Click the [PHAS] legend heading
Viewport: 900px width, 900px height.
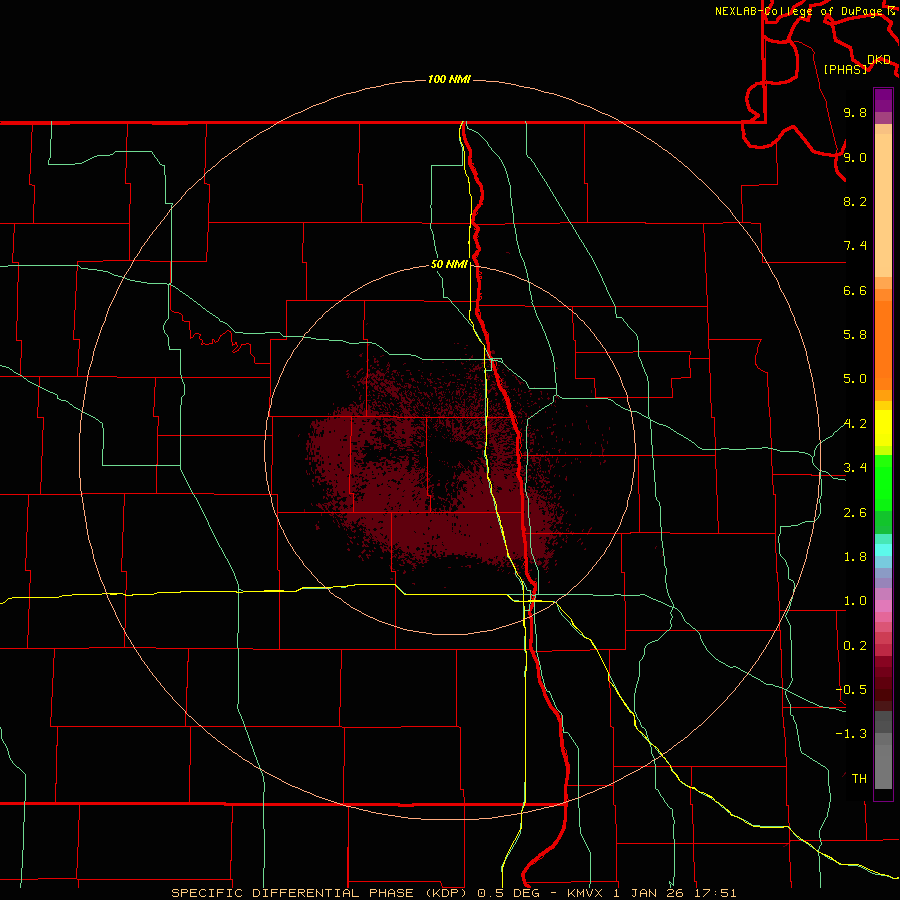pyautogui.click(x=845, y=69)
